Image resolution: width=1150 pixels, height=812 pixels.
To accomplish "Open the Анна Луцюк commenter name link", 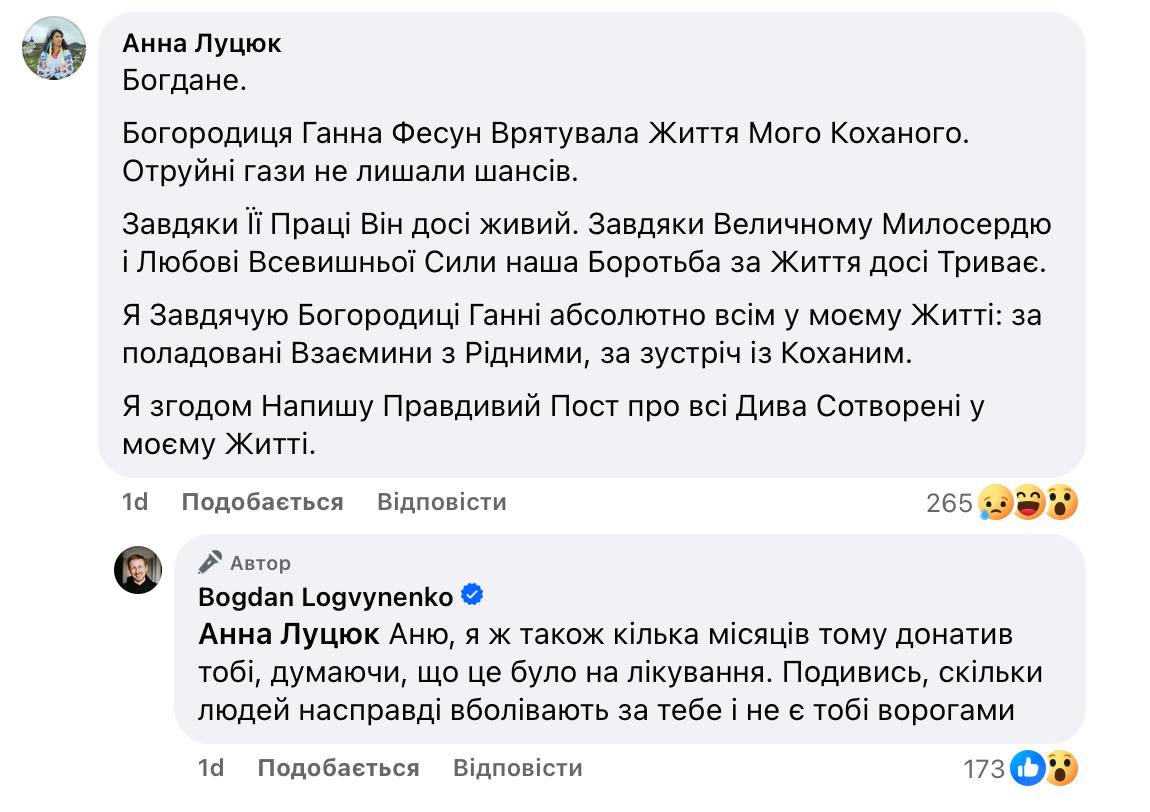I will tap(201, 44).
